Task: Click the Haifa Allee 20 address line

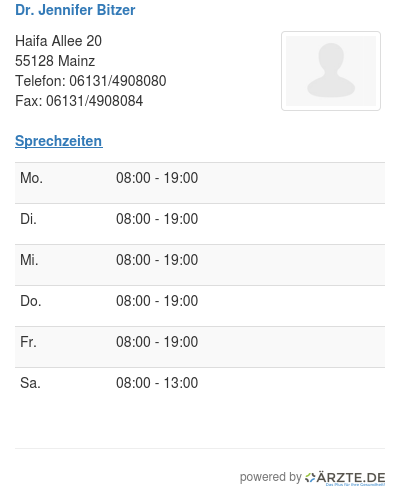Action: (58, 41)
